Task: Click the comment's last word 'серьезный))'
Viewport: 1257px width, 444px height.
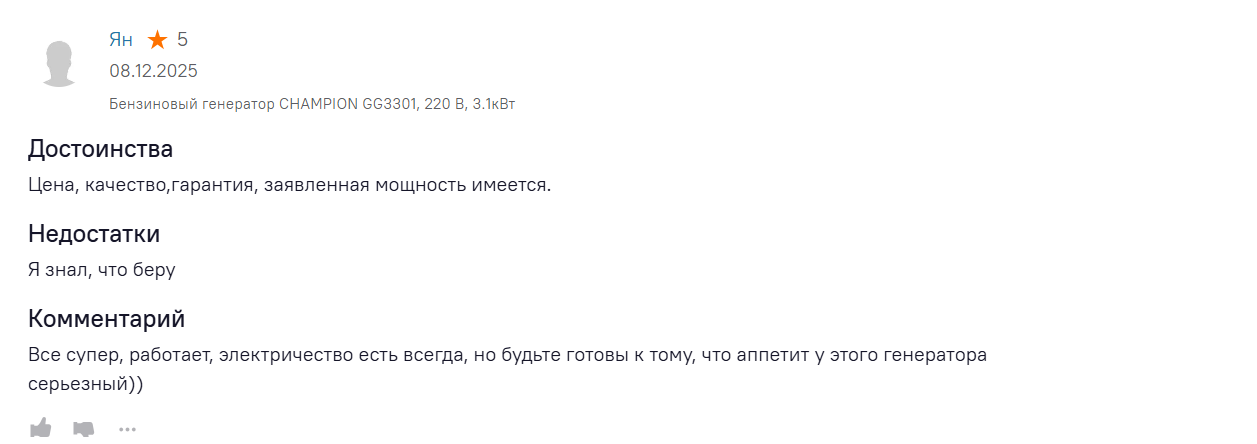Action: coord(86,383)
